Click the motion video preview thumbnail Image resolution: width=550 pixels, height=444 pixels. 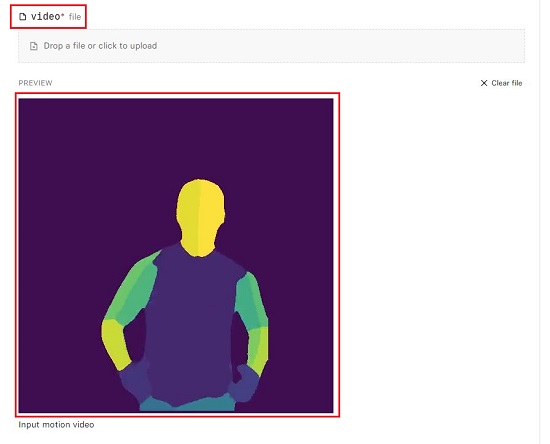pyautogui.click(x=176, y=255)
